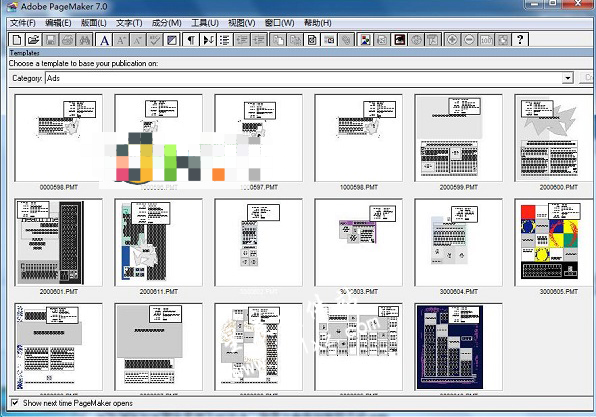
Task: Select the 2000600.PMT template thumbnail
Action: tap(553, 138)
